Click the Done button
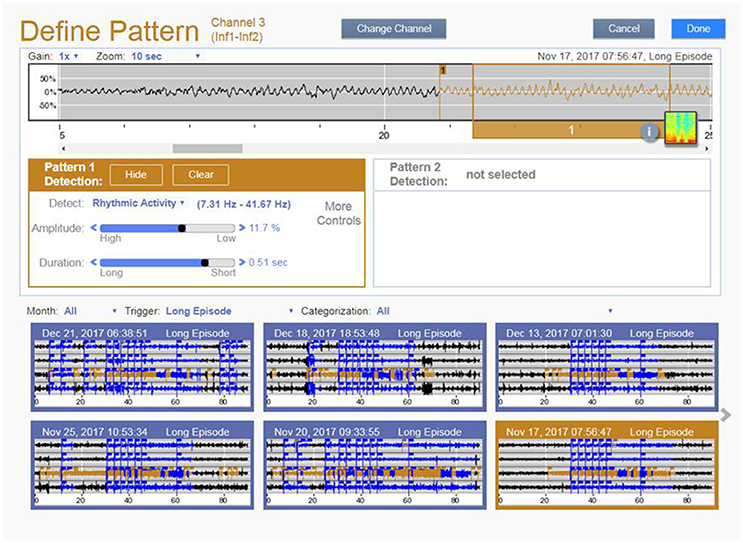The height and width of the screenshot is (543, 743). coord(698,29)
